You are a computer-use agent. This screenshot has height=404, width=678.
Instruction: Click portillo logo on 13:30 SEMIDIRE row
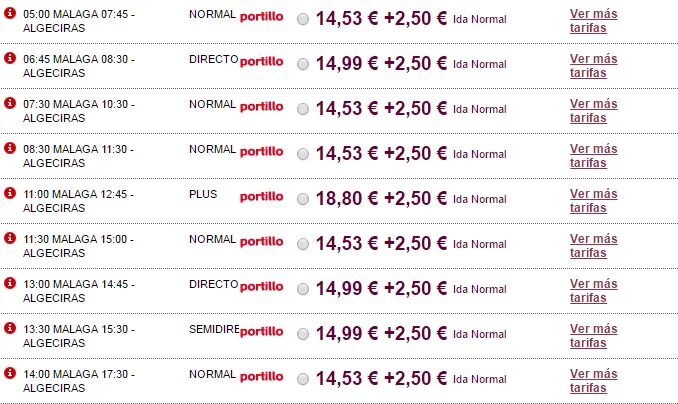tap(262, 332)
